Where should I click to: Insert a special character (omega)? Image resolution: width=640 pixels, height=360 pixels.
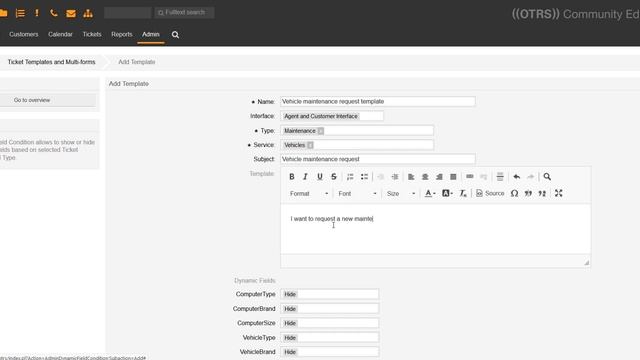pos(514,193)
